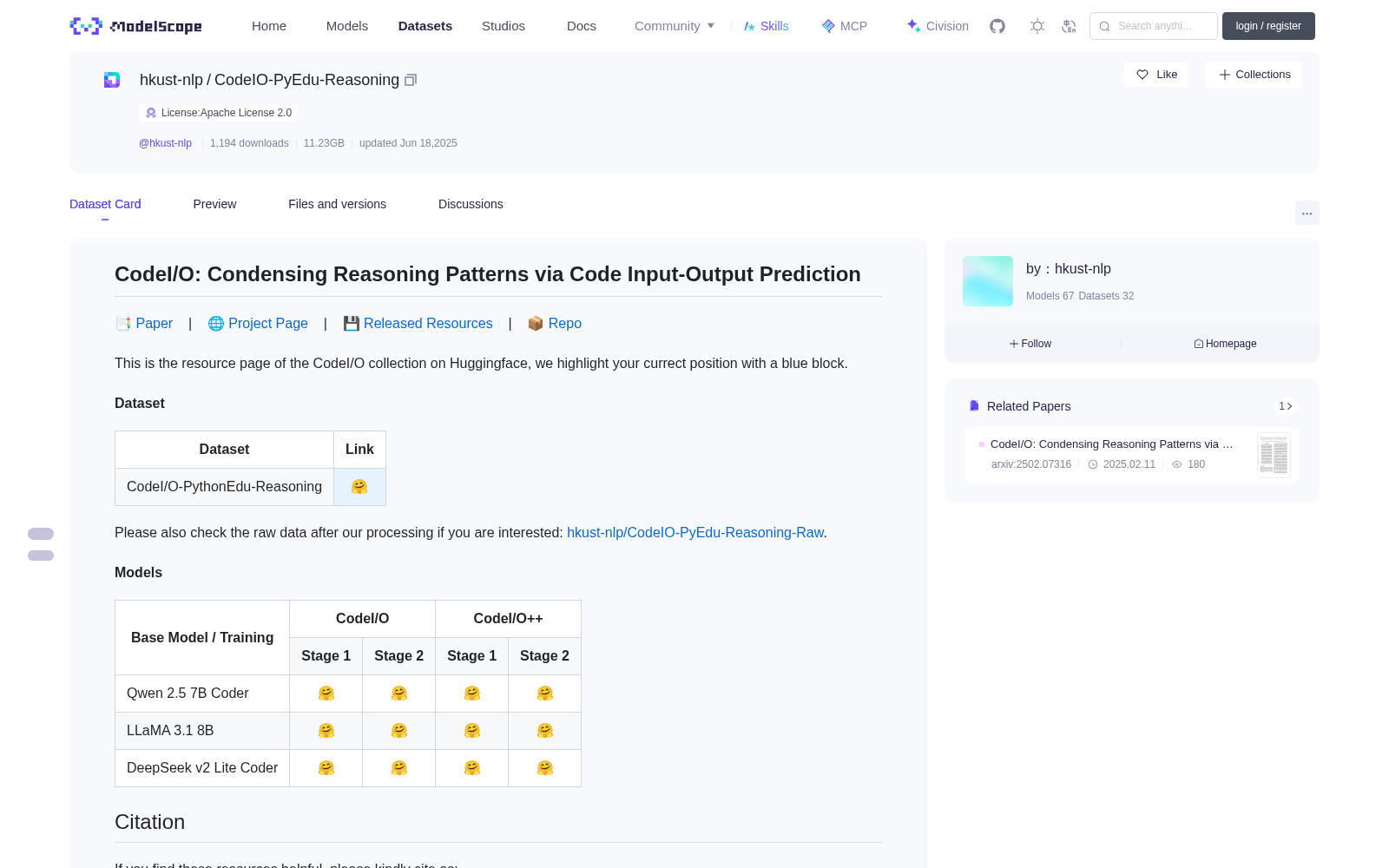The height and width of the screenshot is (868, 1389).
Task: Click the hkust-nlp namespace in the title
Action: click(171, 80)
